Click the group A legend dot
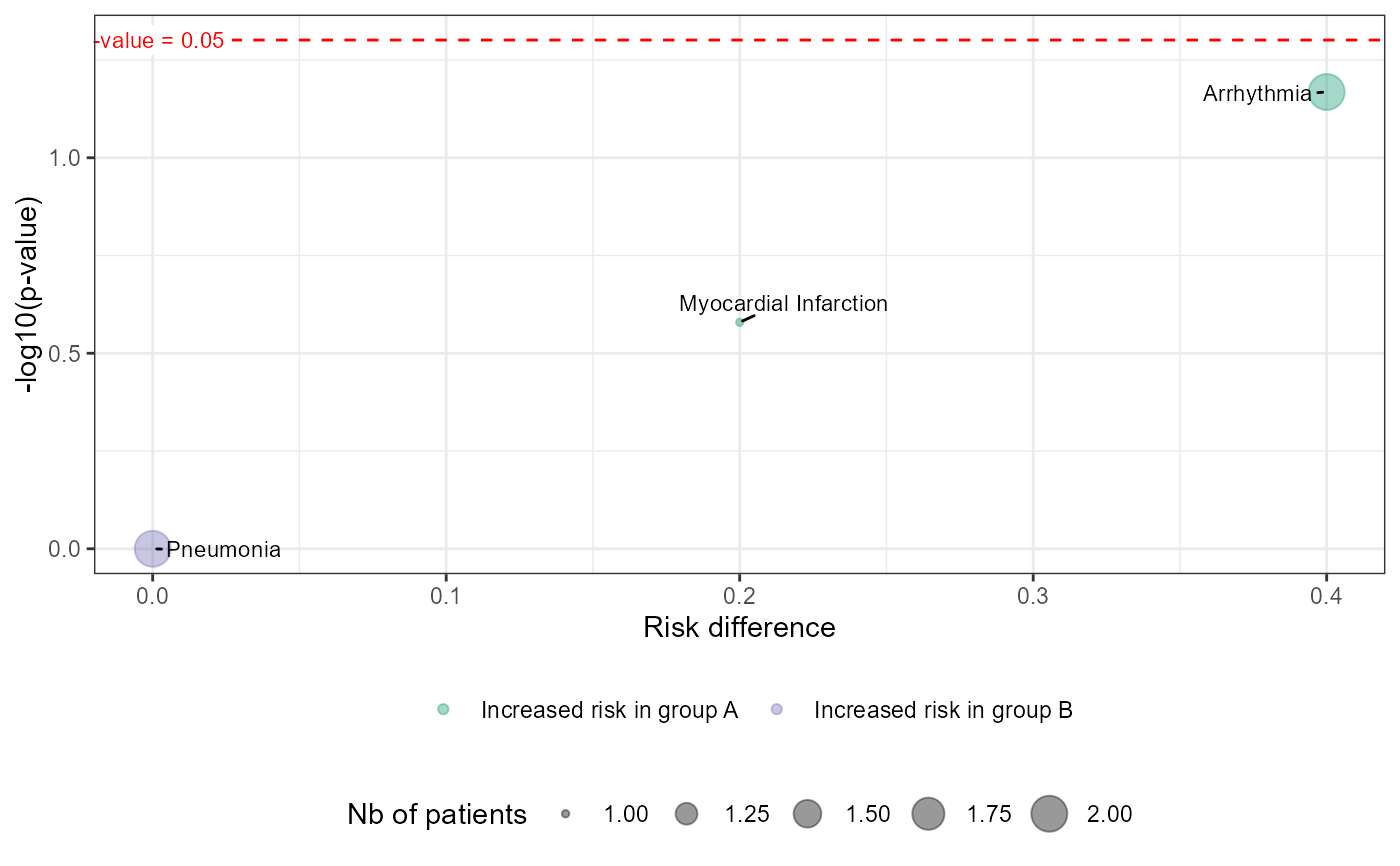The width and height of the screenshot is (1400, 866). coord(444,710)
